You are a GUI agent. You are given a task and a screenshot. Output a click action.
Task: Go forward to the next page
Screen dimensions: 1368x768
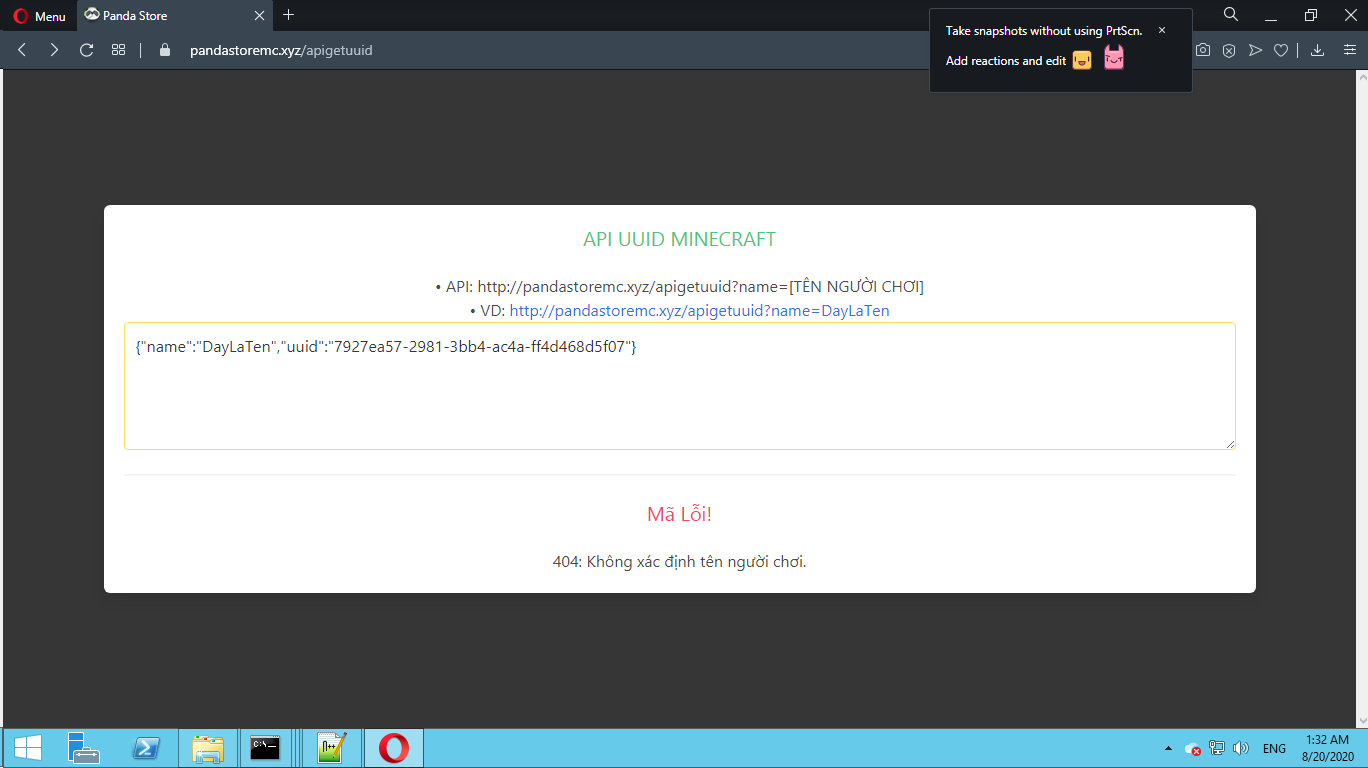pos(54,50)
